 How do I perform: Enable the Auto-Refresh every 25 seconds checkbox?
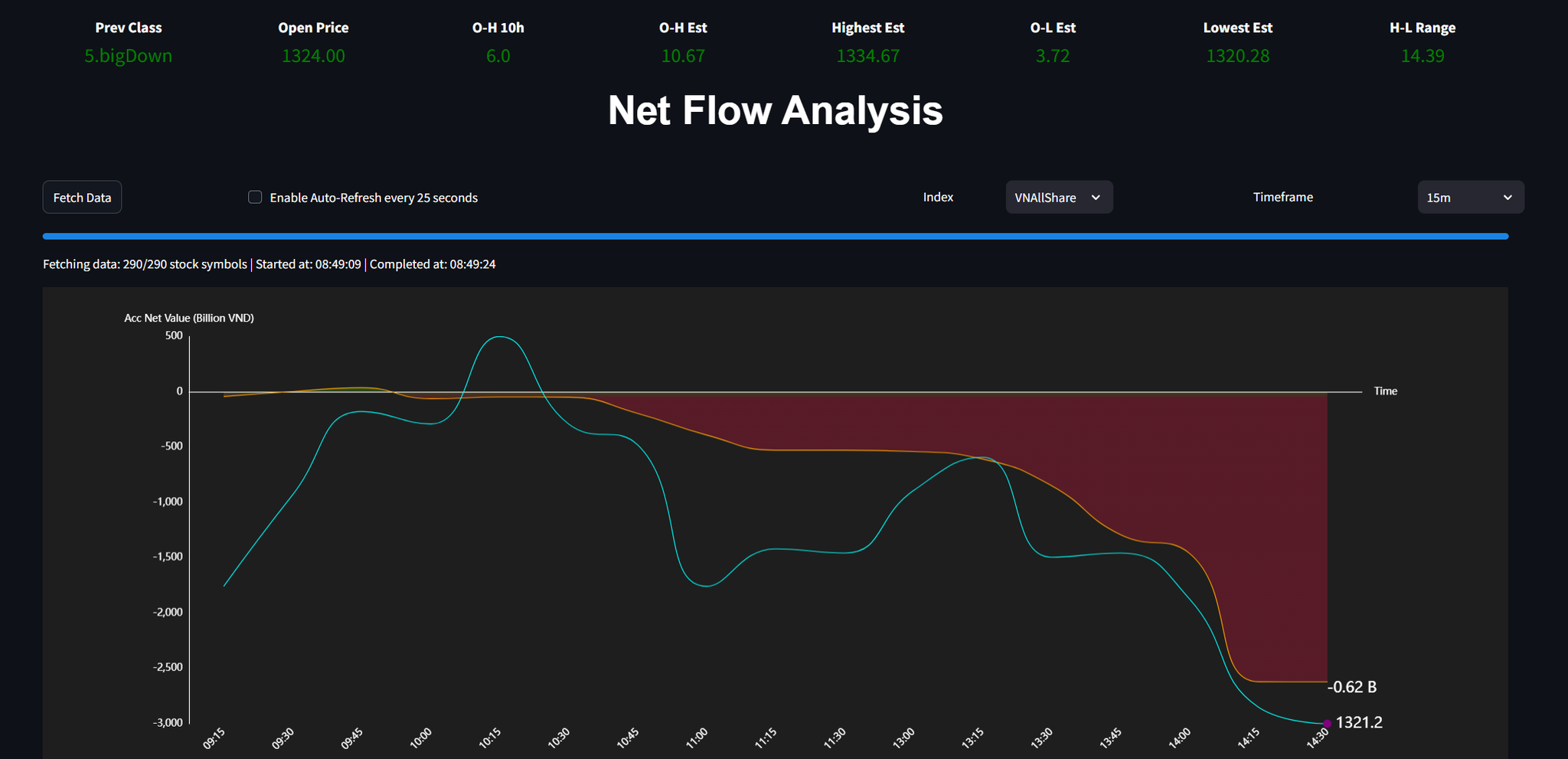click(x=255, y=198)
